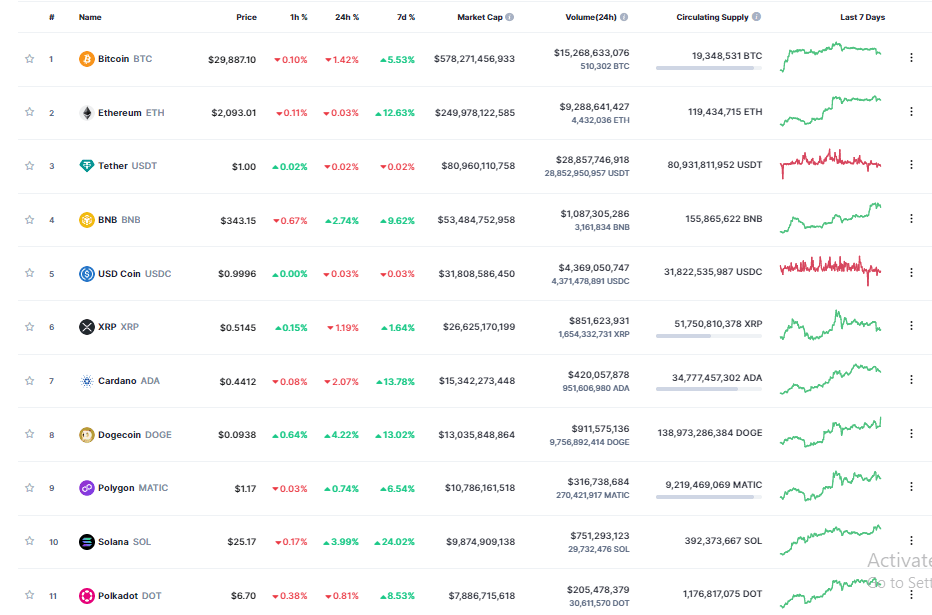The width and height of the screenshot is (932, 615).
Task: Click the Tether logo icon
Action: [87, 166]
